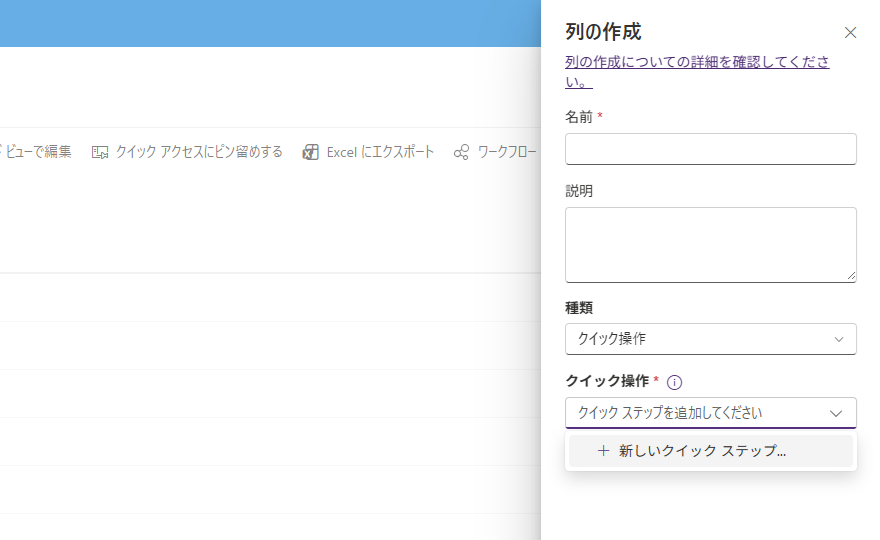This screenshot has width=880, height=540.
Task: Open the ワークフロー menu in the toolbar
Action: 506,152
